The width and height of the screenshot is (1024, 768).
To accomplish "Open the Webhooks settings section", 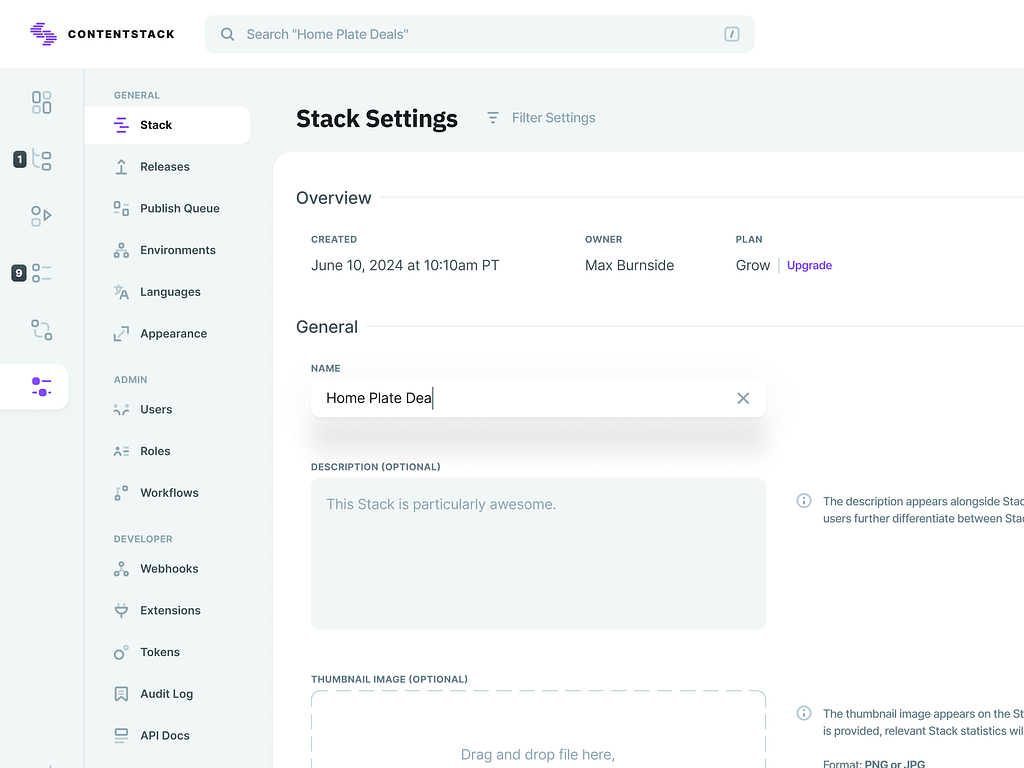I will [x=167, y=568].
